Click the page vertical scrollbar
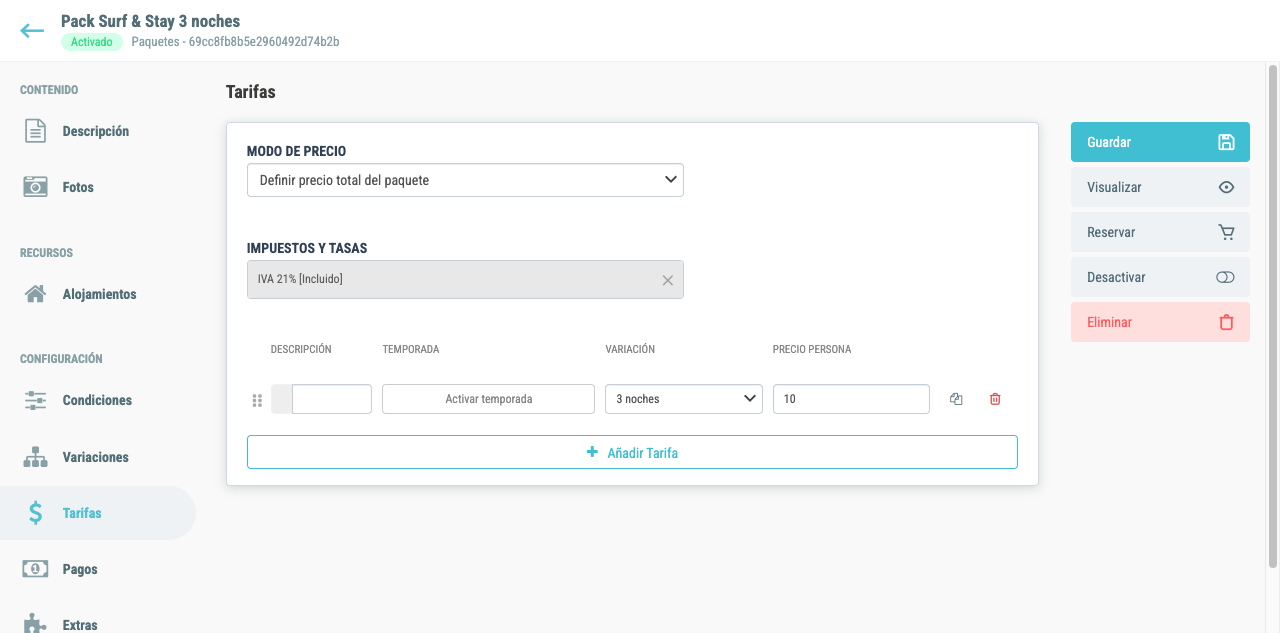 point(1273,316)
